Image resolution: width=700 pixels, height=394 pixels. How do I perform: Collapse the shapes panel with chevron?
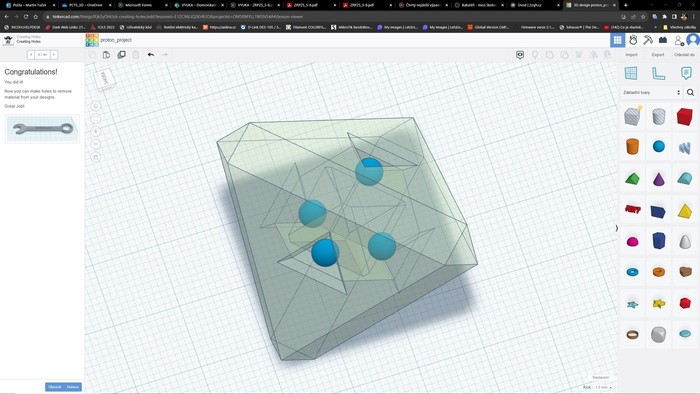click(x=617, y=228)
